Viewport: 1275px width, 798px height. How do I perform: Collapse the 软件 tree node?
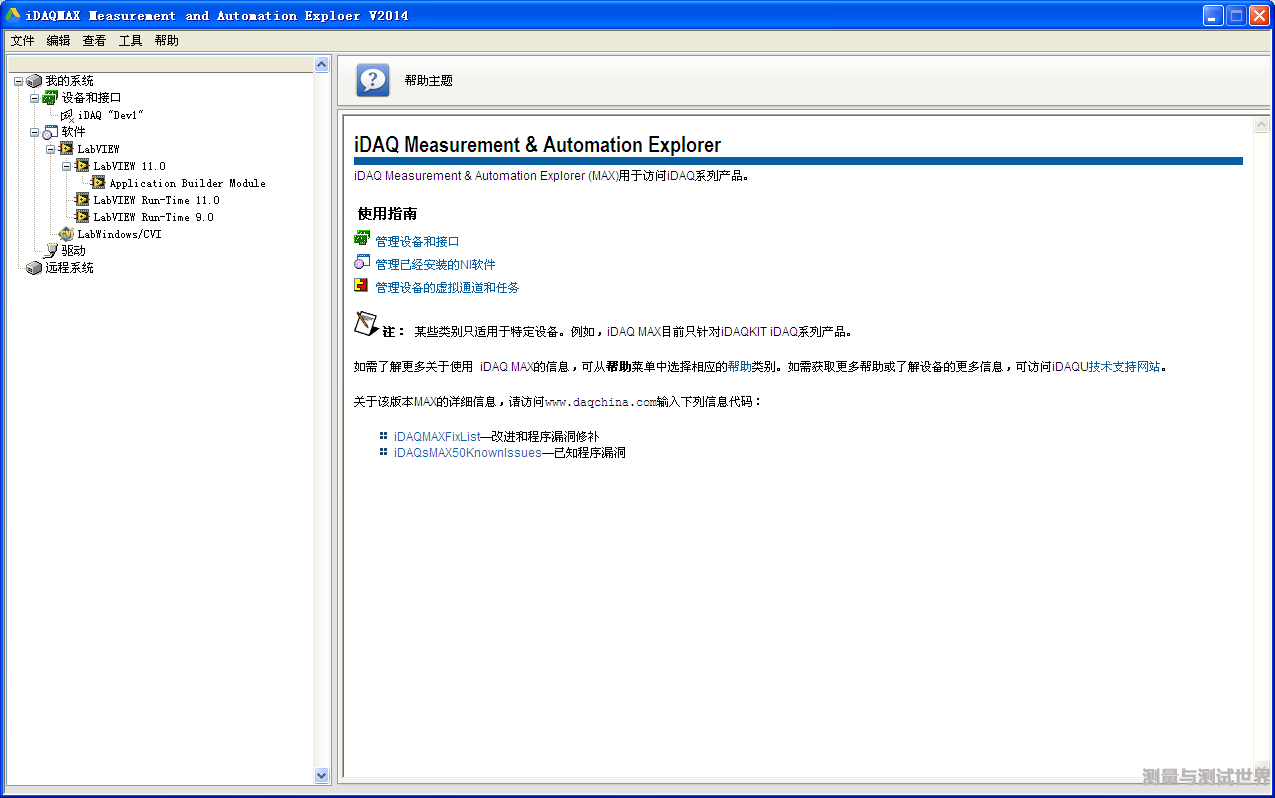(34, 132)
